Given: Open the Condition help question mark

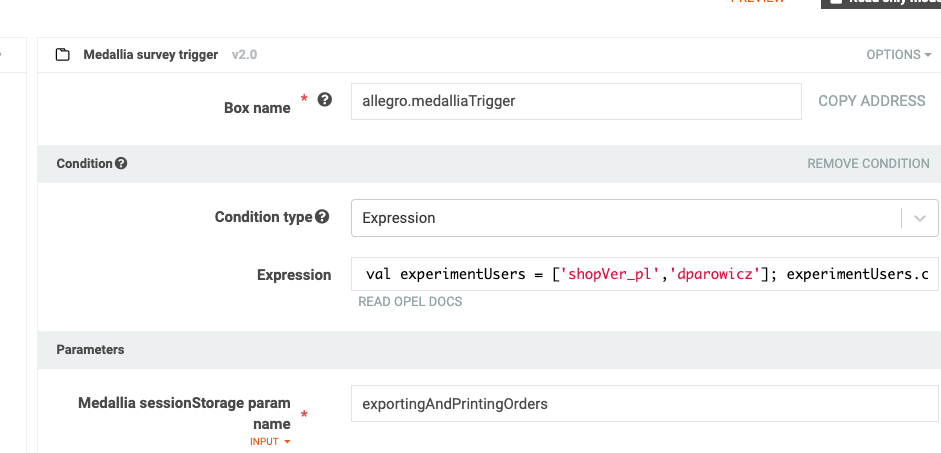Looking at the screenshot, I should click(121, 163).
